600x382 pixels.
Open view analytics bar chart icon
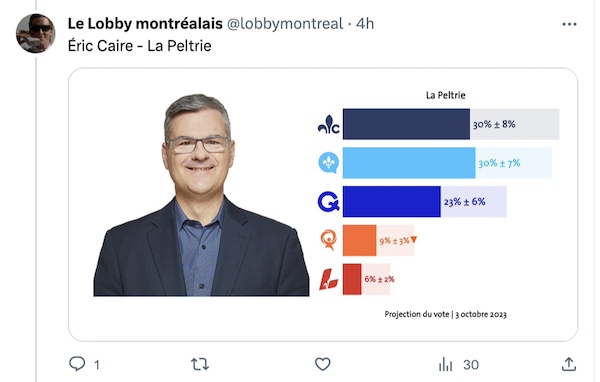coord(445,364)
